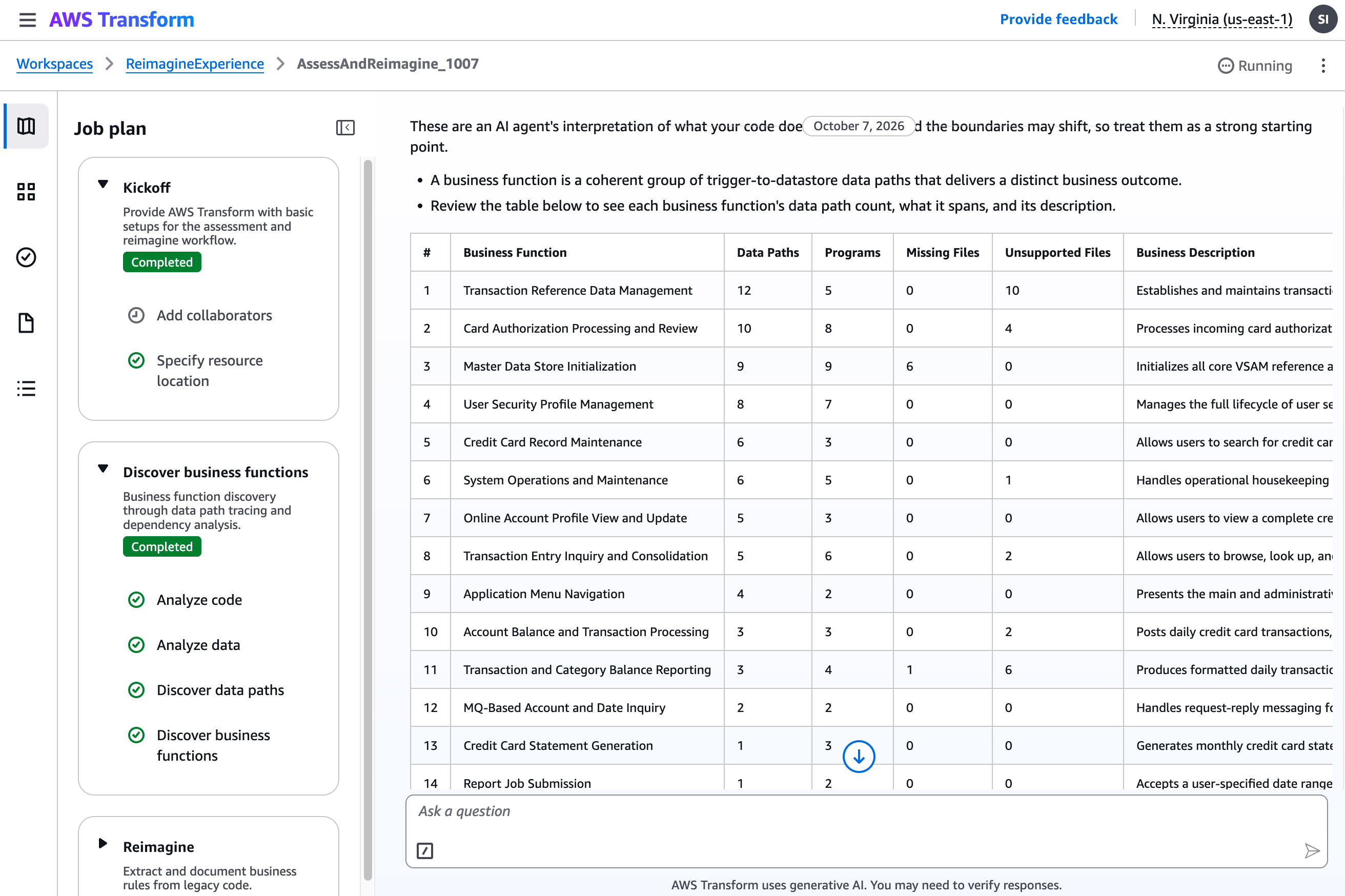
Task: Click the Unsupported Files column header
Action: (1057, 252)
